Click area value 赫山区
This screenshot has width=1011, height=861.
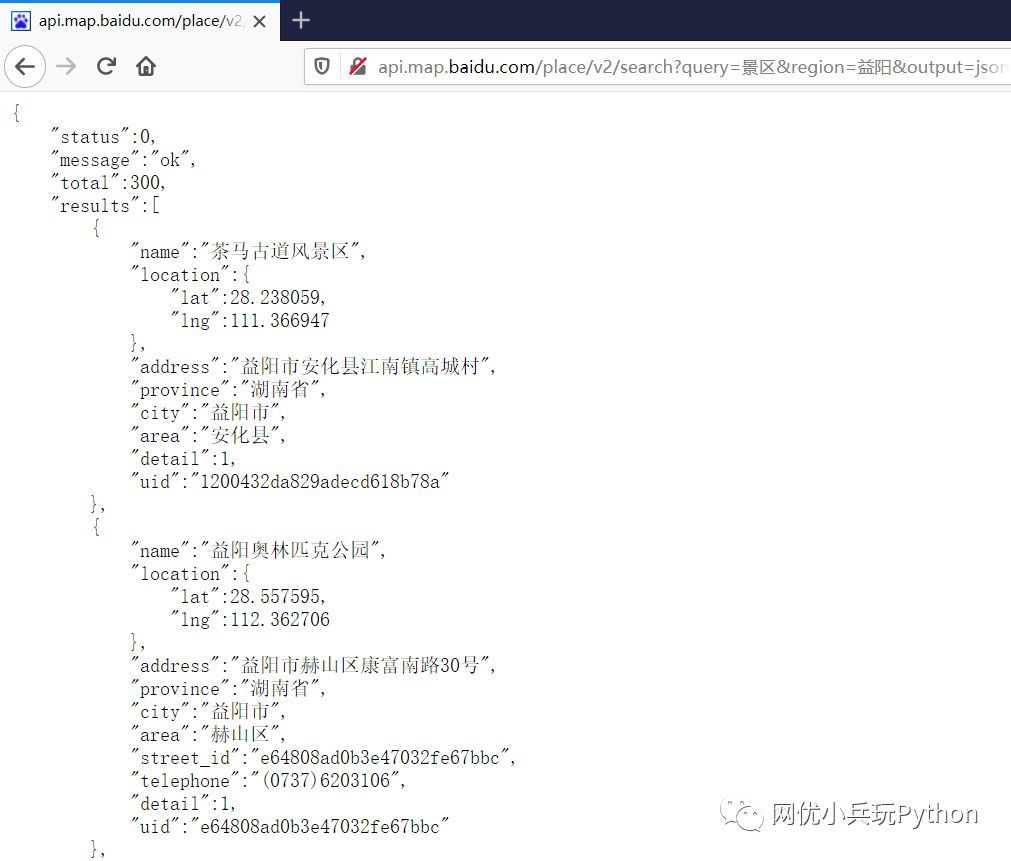pyautogui.click(x=240, y=734)
